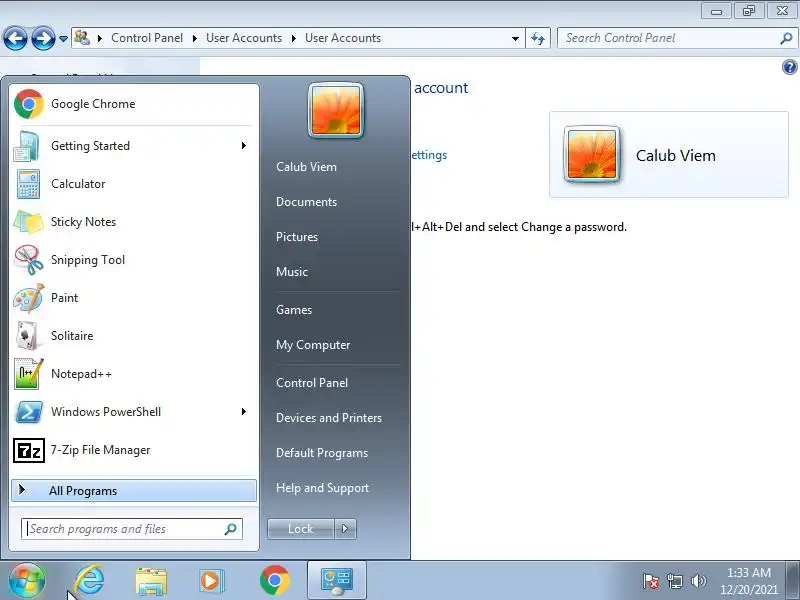This screenshot has width=800, height=600.
Task: Open 7-Zip File Manager icon
Action: (x=29, y=450)
